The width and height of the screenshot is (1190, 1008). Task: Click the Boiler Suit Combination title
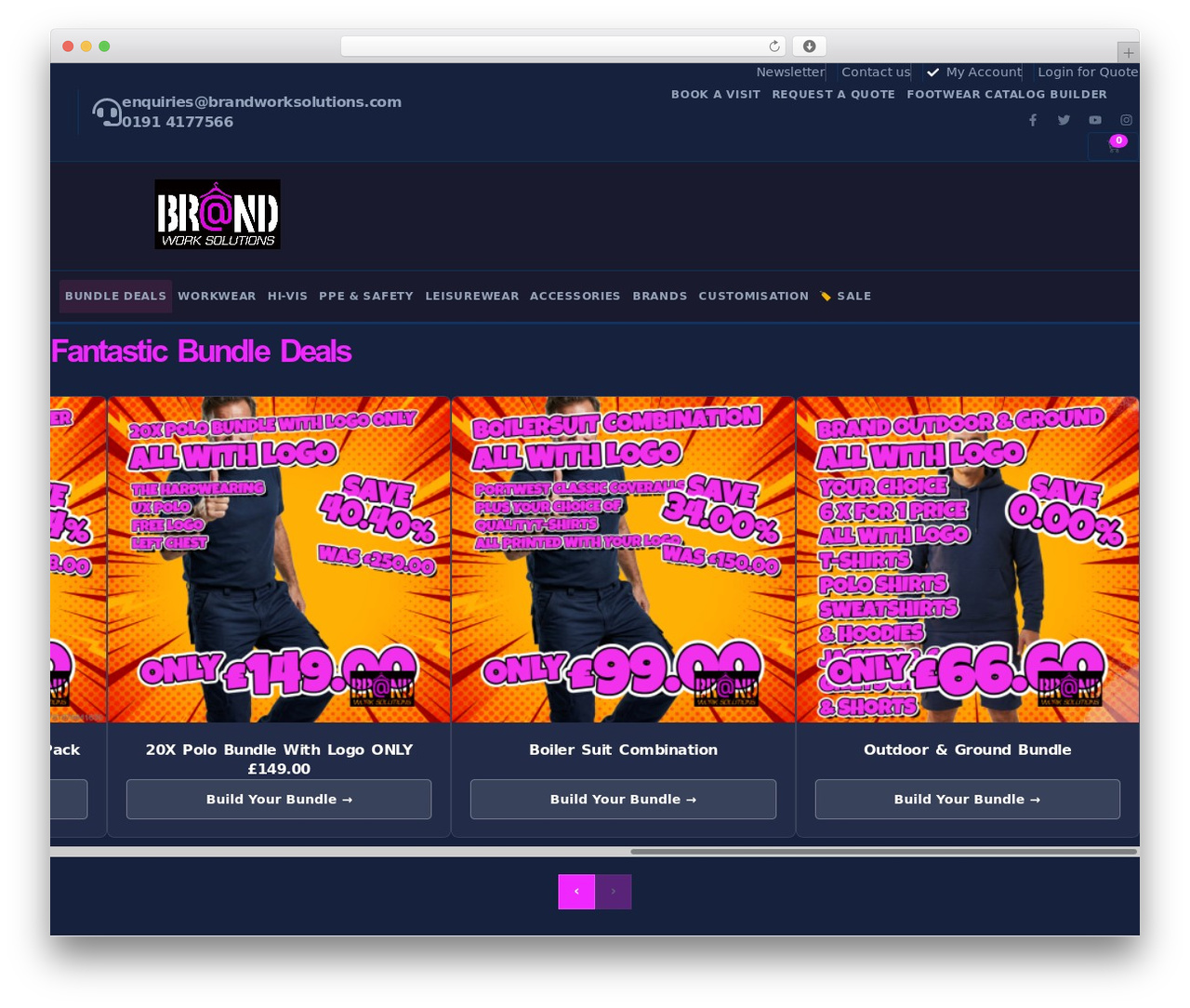tap(623, 749)
